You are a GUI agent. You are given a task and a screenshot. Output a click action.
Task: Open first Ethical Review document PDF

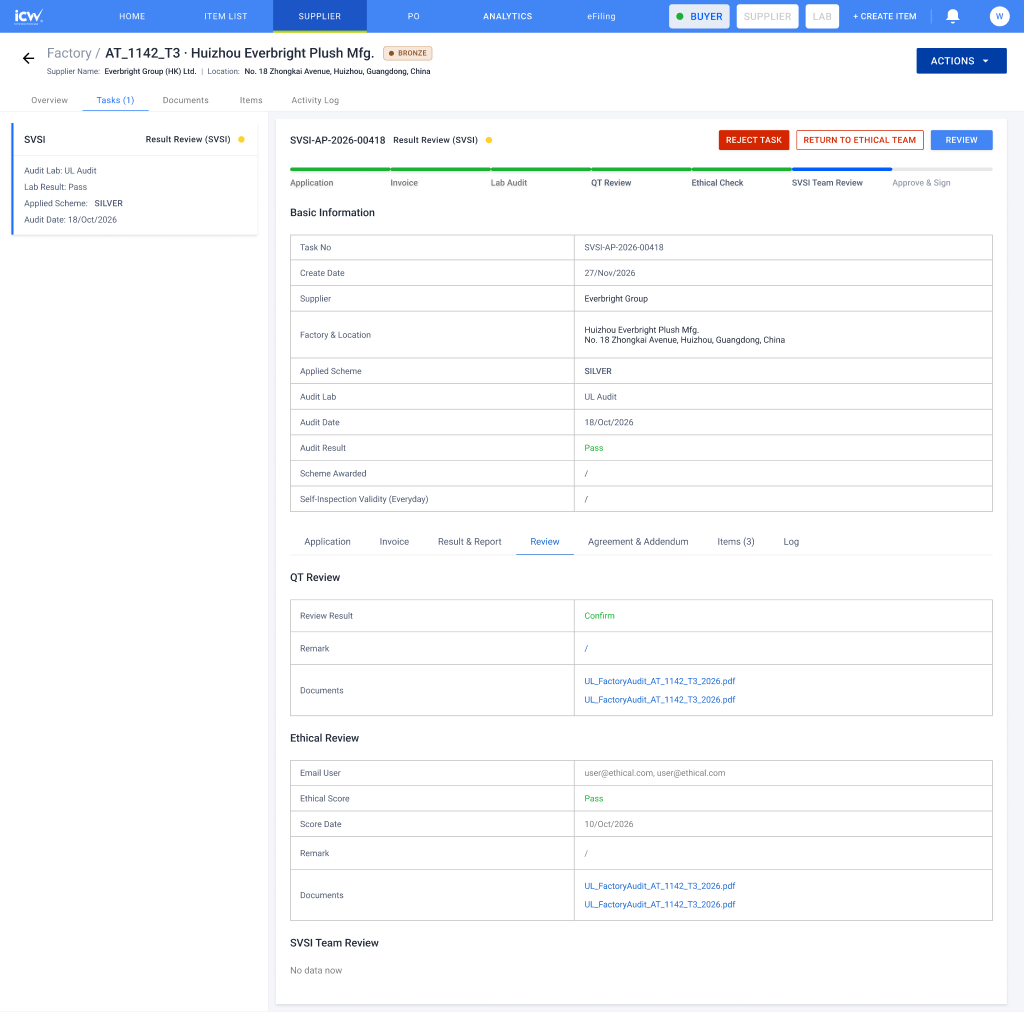(x=660, y=886)
